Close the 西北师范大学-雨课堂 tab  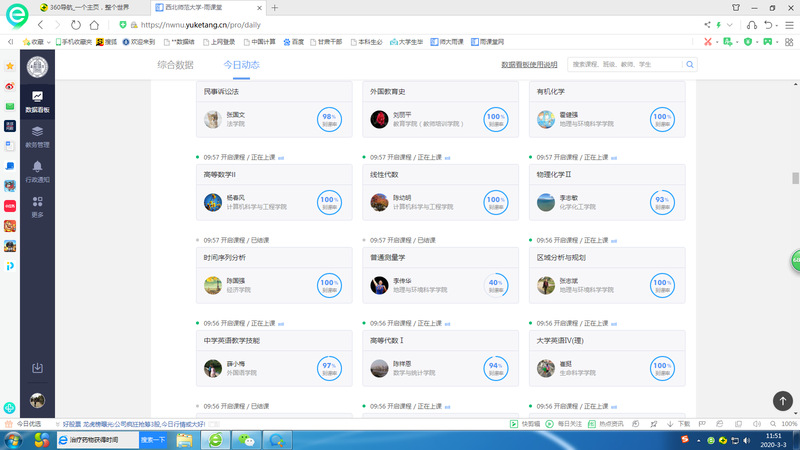259,8
